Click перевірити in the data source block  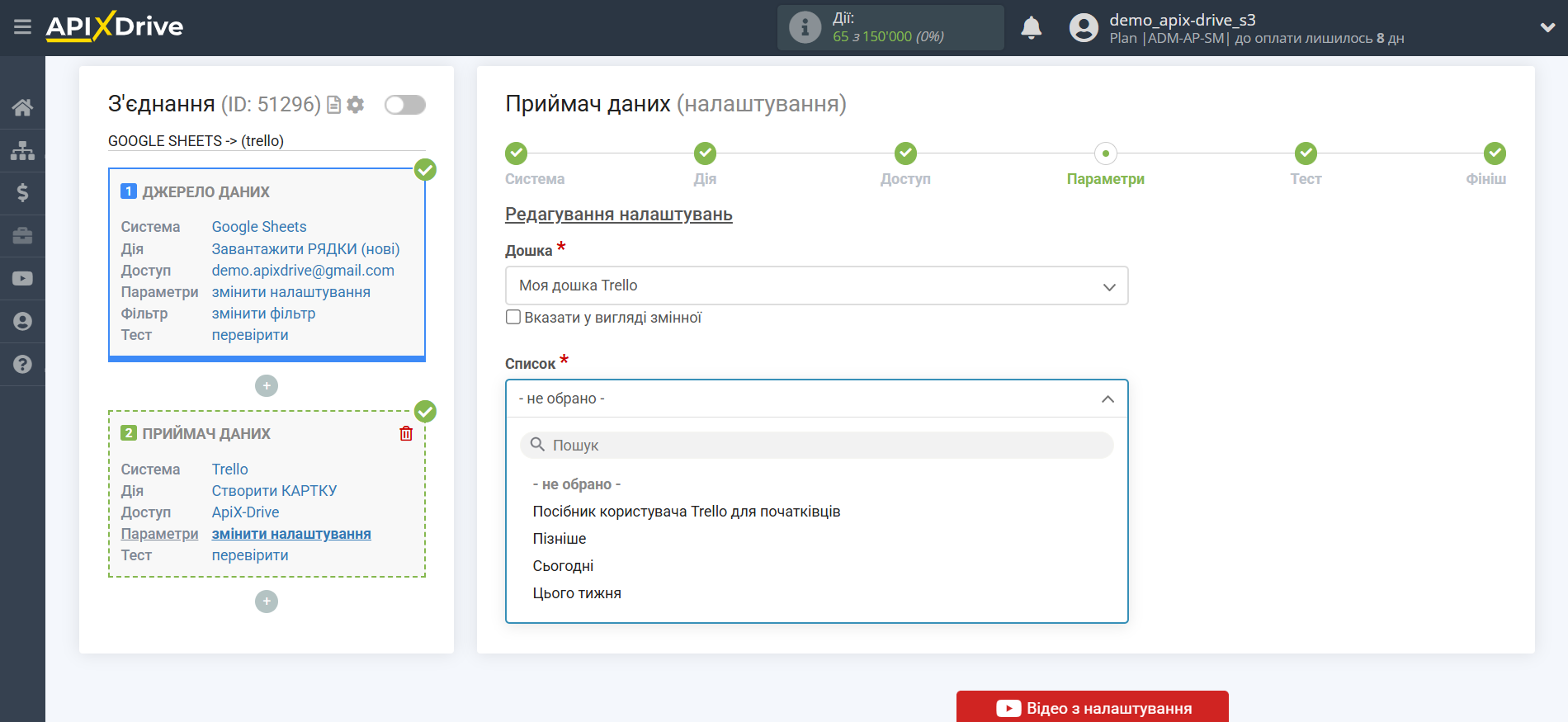(x=250, y=335)
